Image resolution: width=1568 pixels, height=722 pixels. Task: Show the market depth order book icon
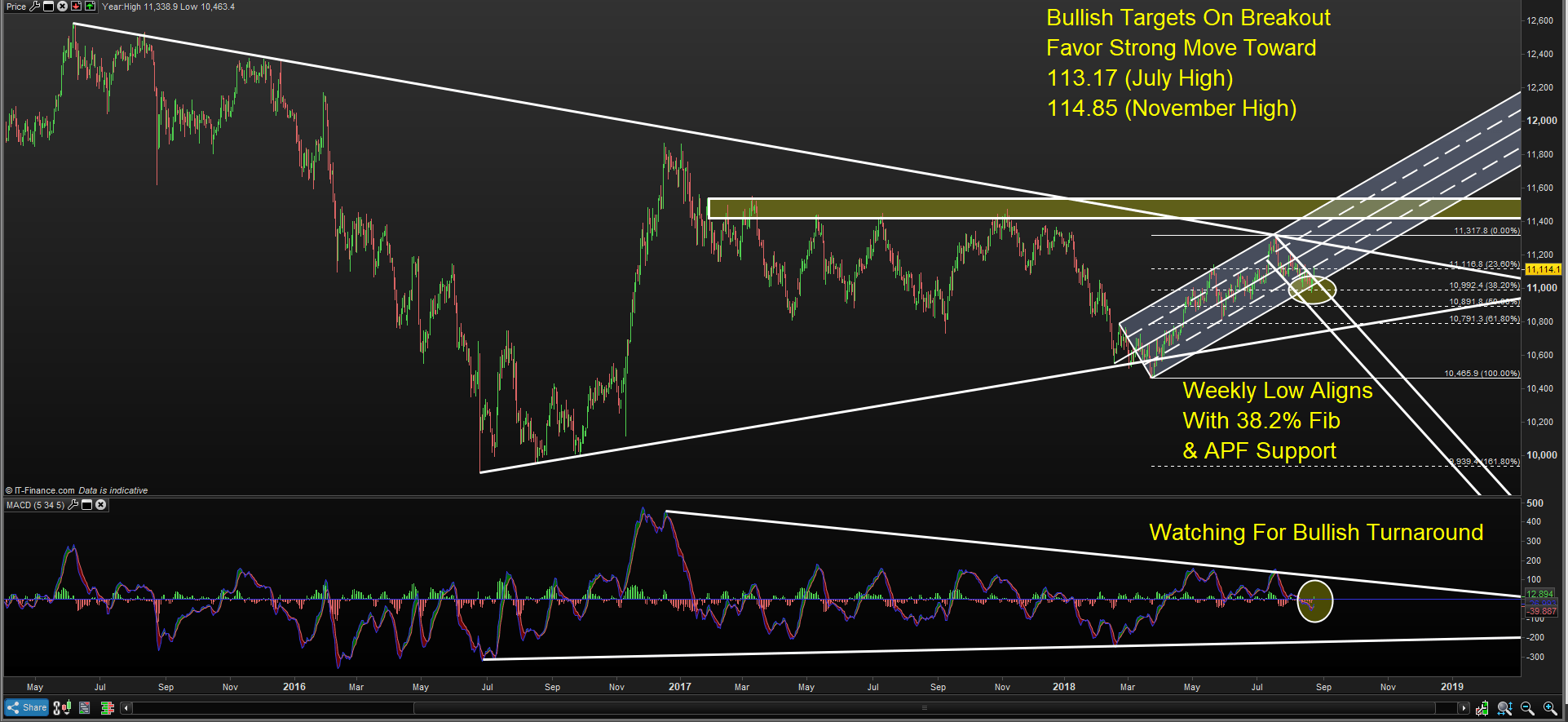click(x=107, y=708)
